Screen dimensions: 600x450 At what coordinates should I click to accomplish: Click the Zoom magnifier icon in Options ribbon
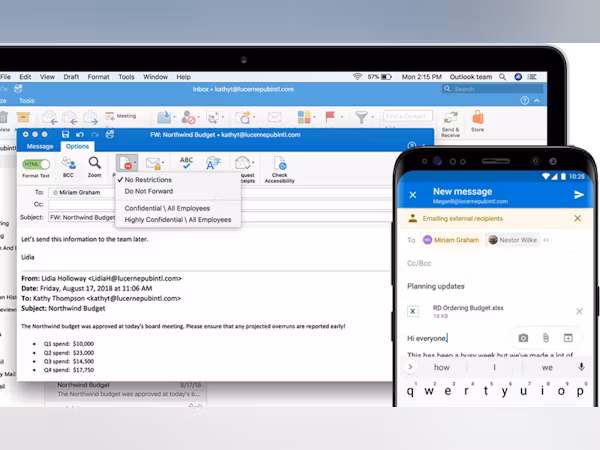coord(94,162)
